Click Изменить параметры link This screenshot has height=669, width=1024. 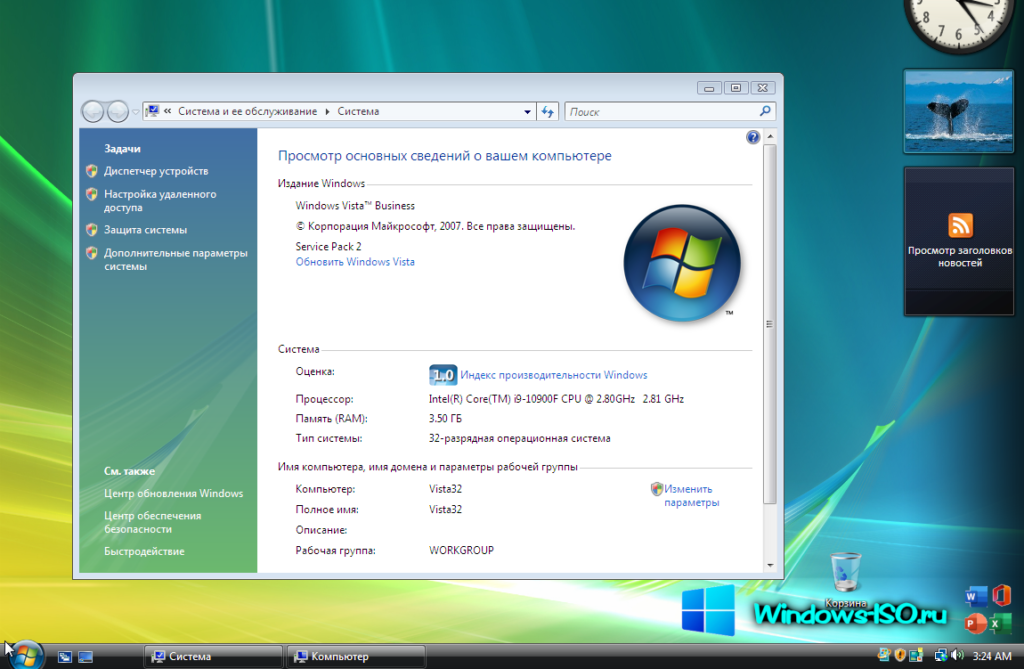pyautogui.click(x=692, y=496)
